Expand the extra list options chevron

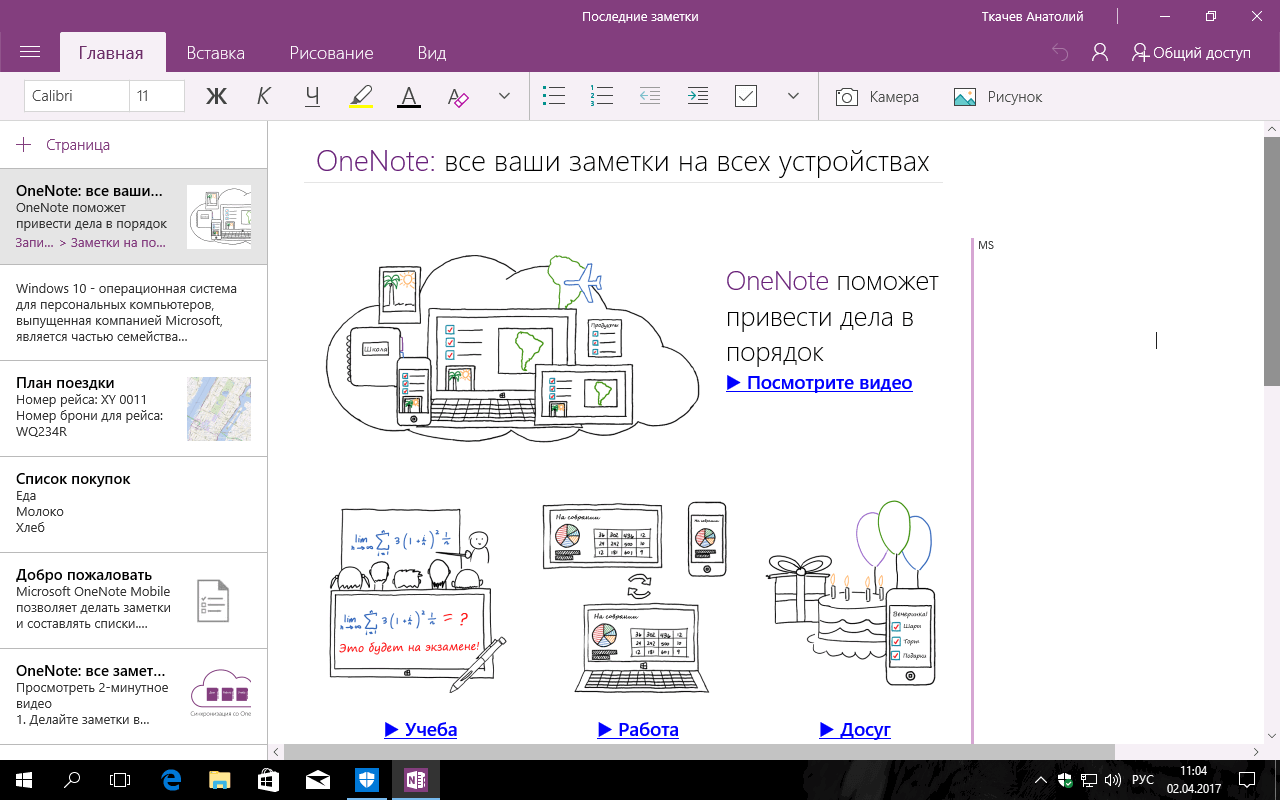793,96
